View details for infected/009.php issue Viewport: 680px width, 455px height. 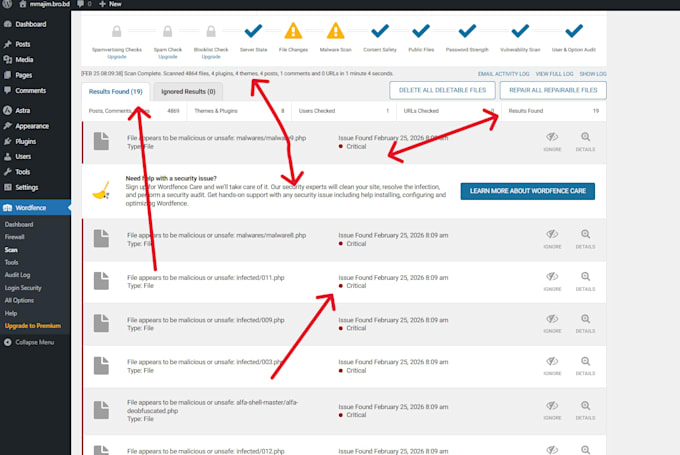[x=585, y=324]
